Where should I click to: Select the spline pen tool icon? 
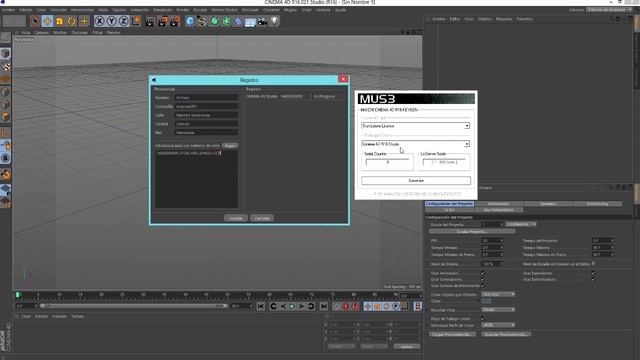[x=202, y=21]
